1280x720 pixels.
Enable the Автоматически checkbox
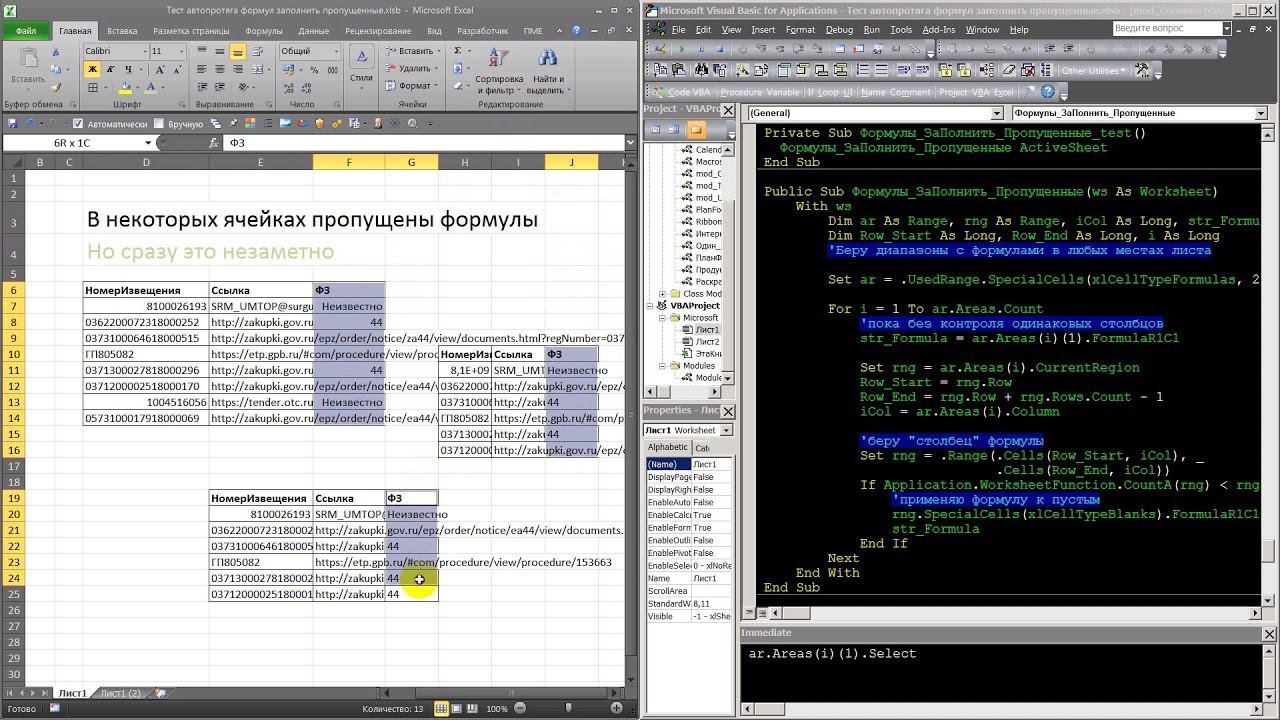pos(80,124)
